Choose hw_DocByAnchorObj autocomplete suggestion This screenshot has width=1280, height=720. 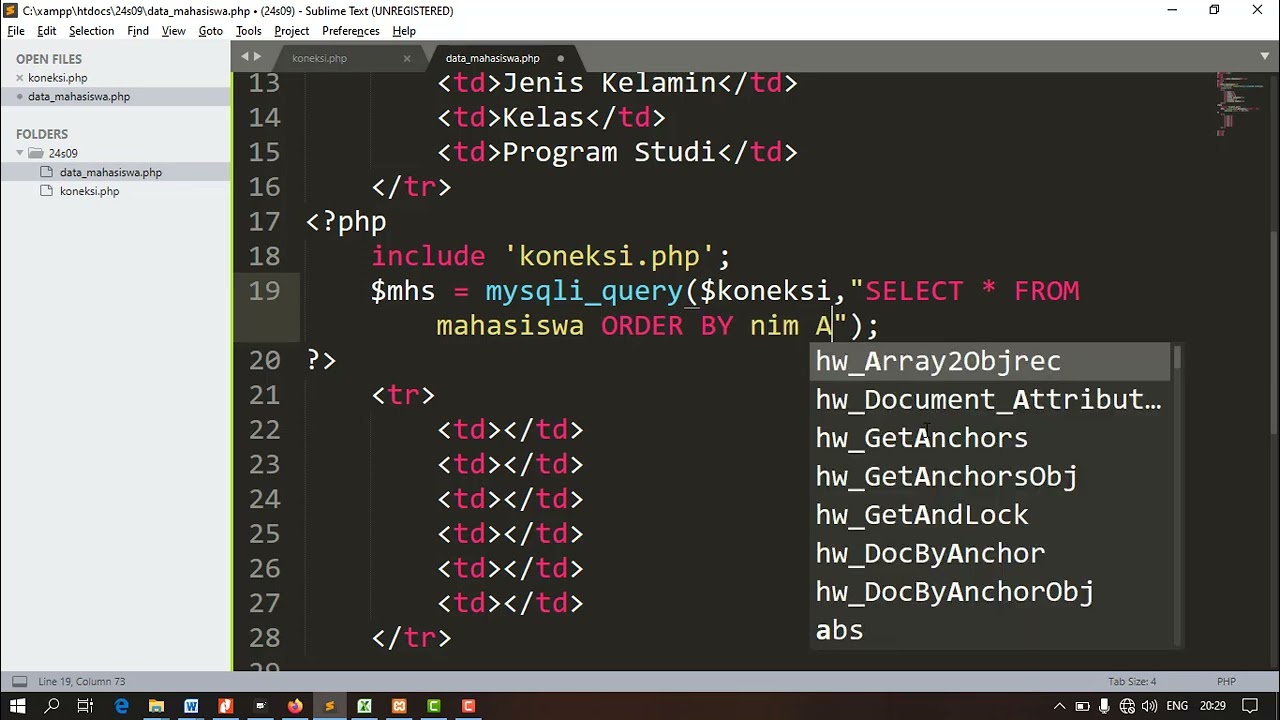[990, 592]
